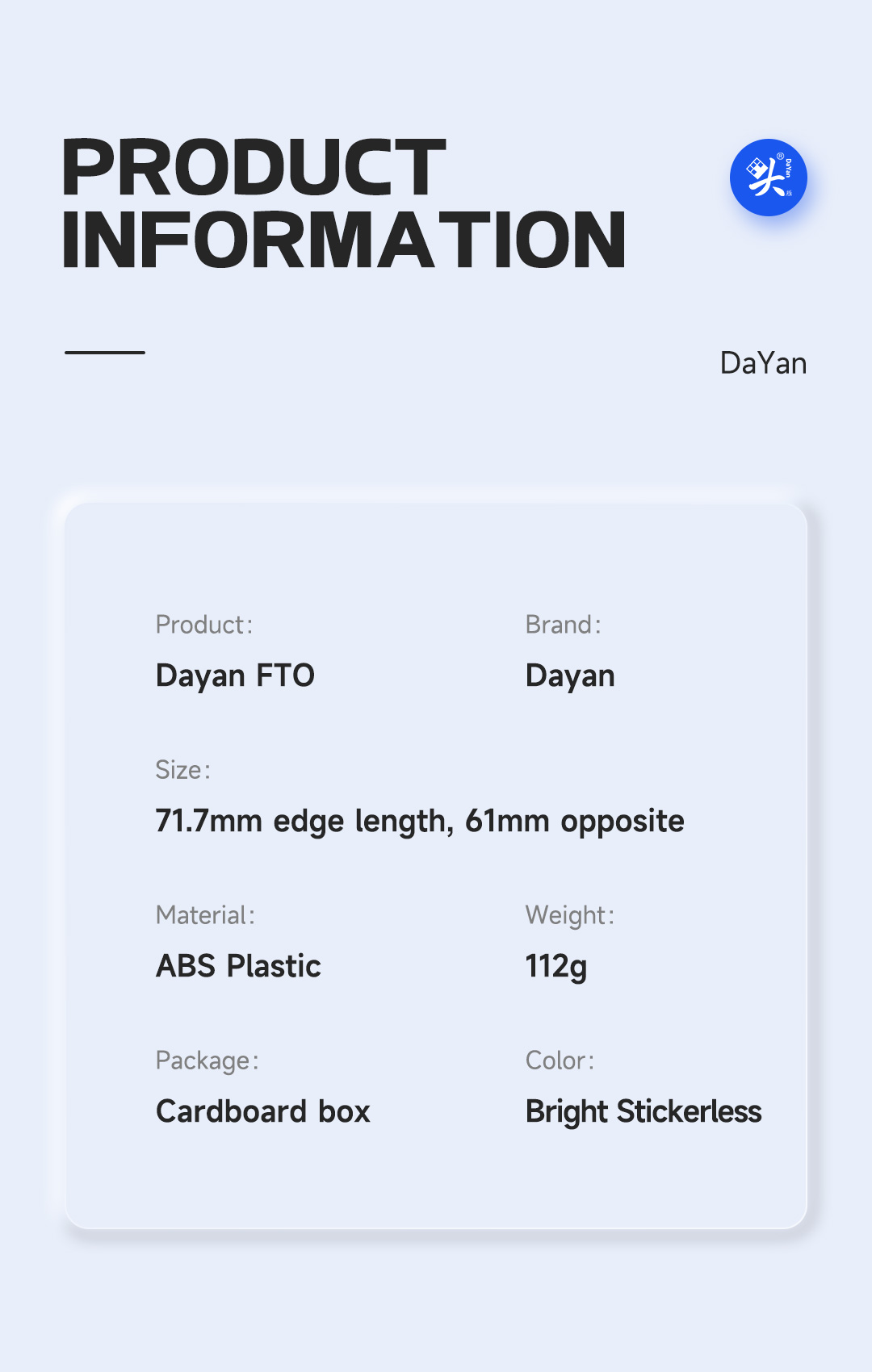872x1372 pixels.
Task: Click the short black divider line
Action: click(105, 353)
